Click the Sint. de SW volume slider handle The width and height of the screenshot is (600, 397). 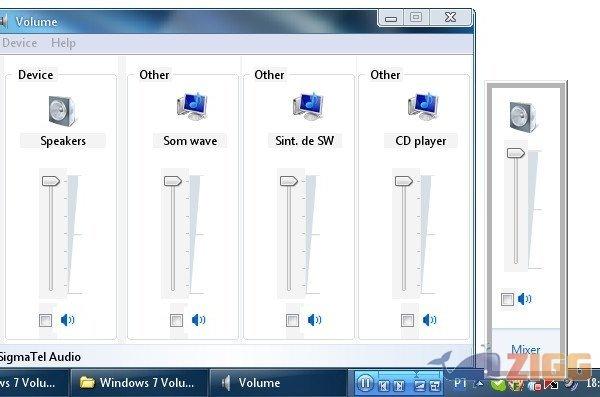pos(289,181)
